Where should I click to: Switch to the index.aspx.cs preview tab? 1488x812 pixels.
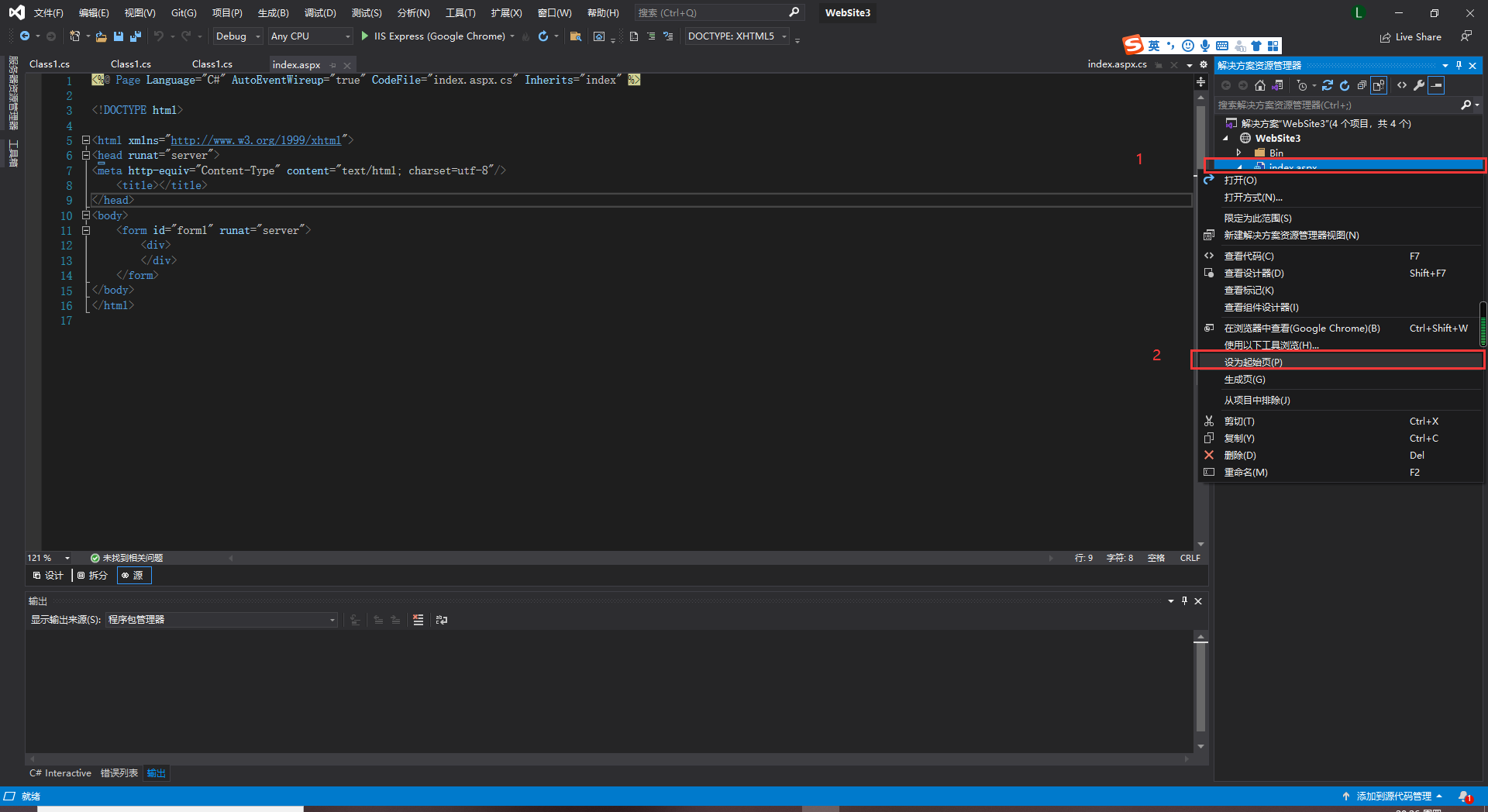pyautogui.click(x=1117, y=64)
